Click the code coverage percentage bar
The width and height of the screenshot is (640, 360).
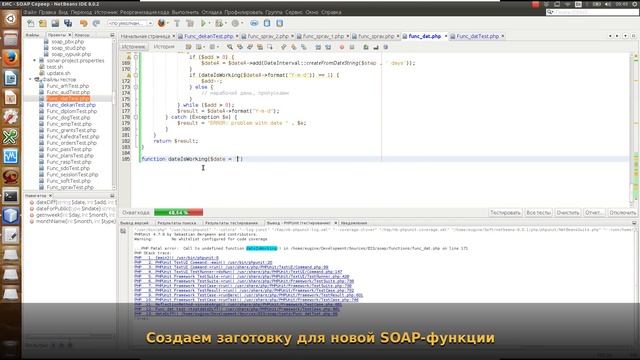(x=178, y=213)
